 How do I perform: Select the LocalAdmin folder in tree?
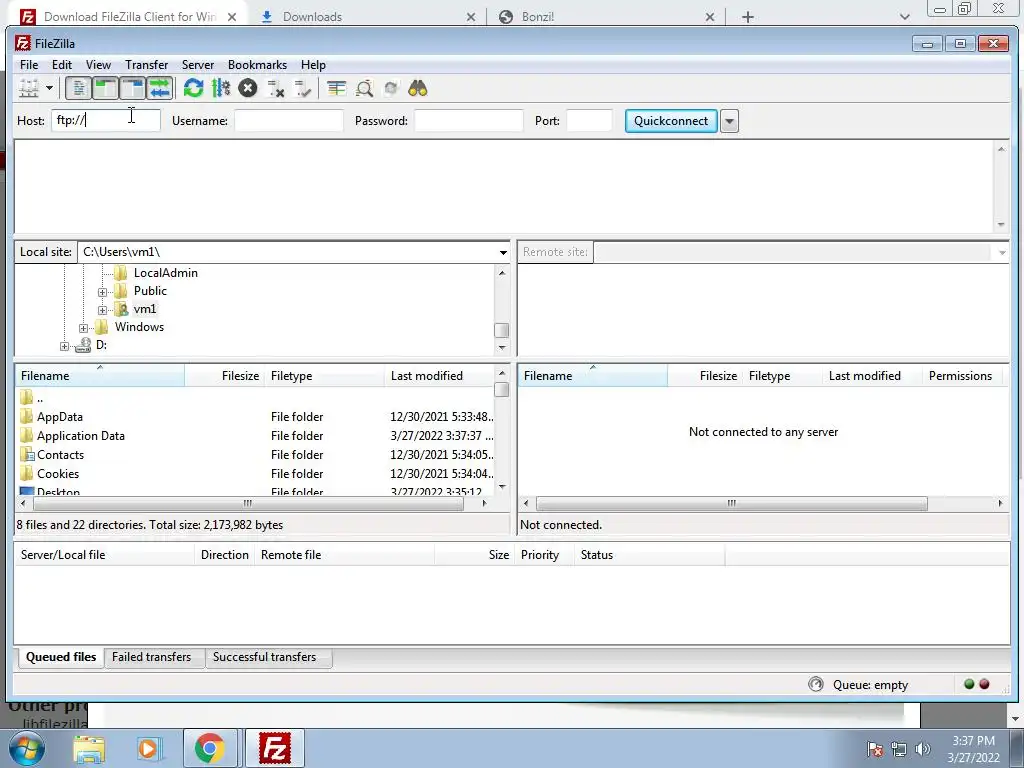coord(165,273)
